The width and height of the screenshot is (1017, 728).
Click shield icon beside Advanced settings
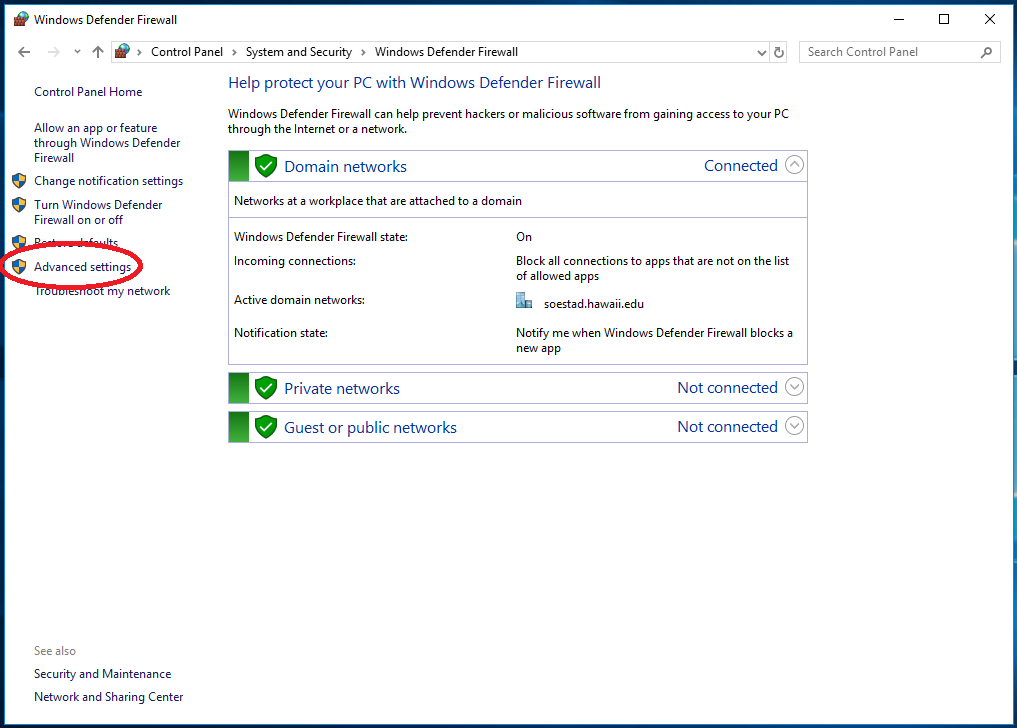pyautogui.click(x=19, y=266)
